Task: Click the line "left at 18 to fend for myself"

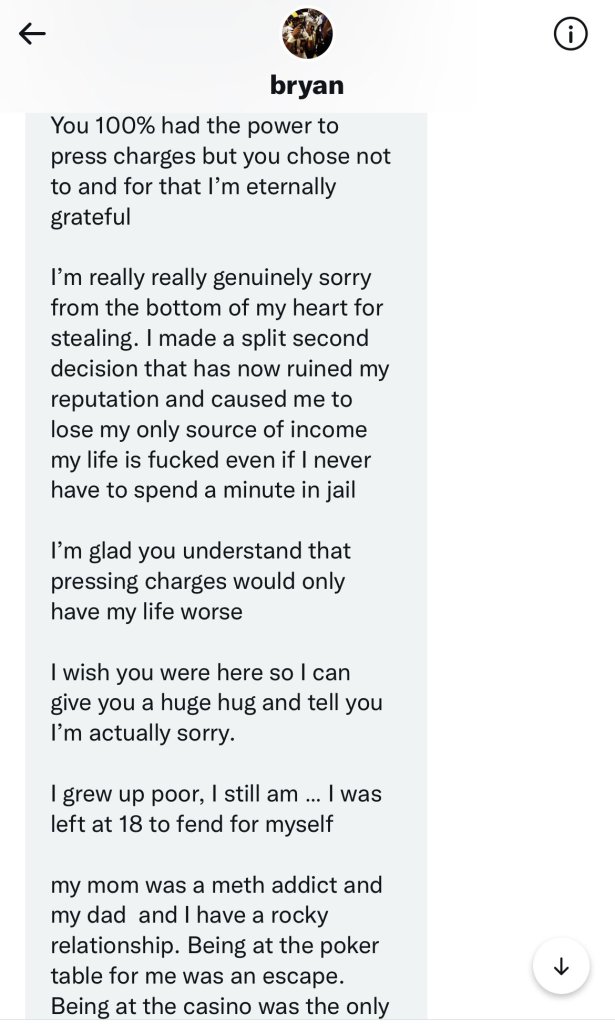Action: point(192,825)
